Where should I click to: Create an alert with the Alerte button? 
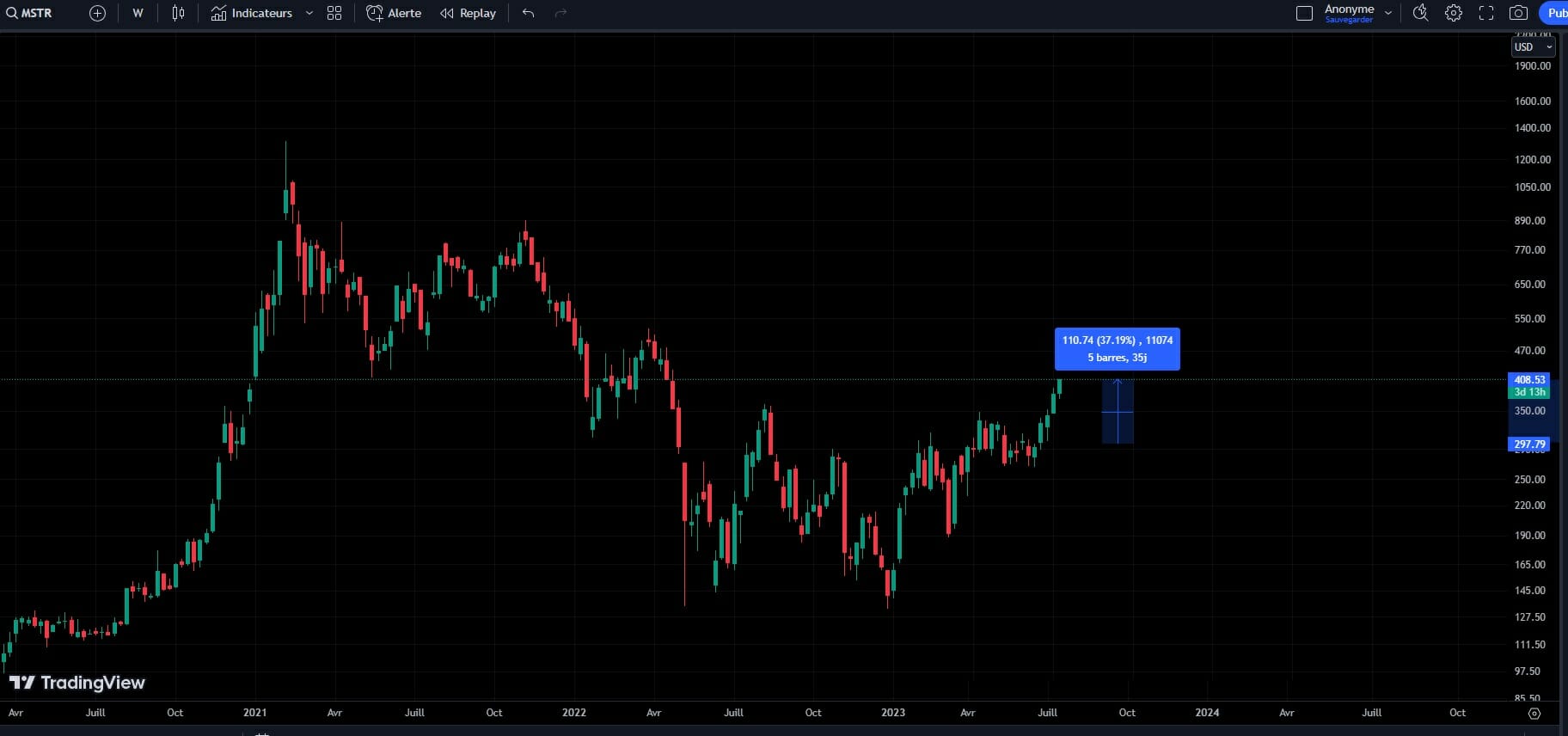coord(394,13)
